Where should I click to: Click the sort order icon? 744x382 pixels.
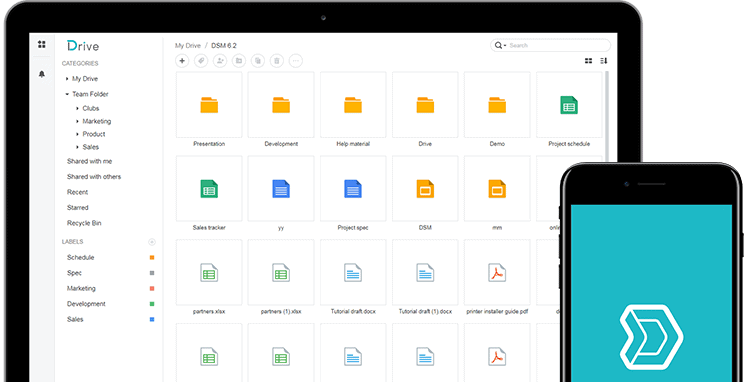[x=604, y=61]
